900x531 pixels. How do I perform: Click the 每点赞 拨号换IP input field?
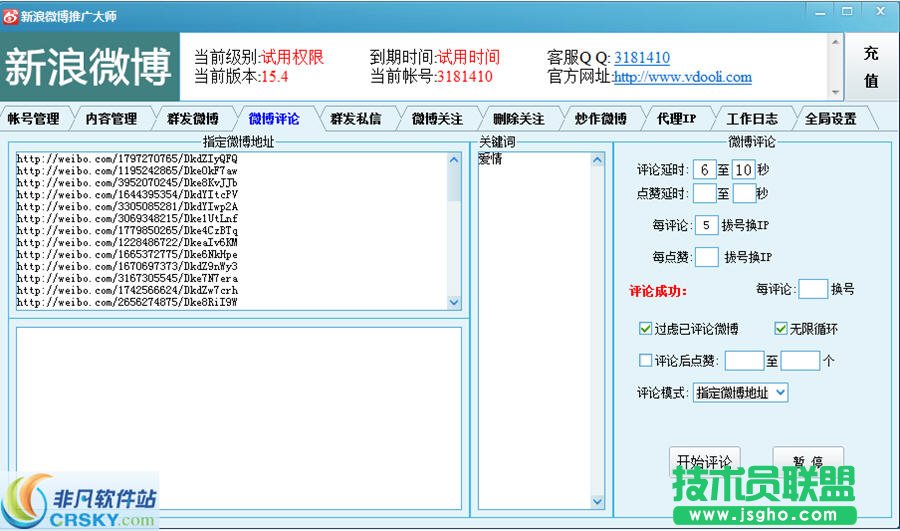click(707, 257)
